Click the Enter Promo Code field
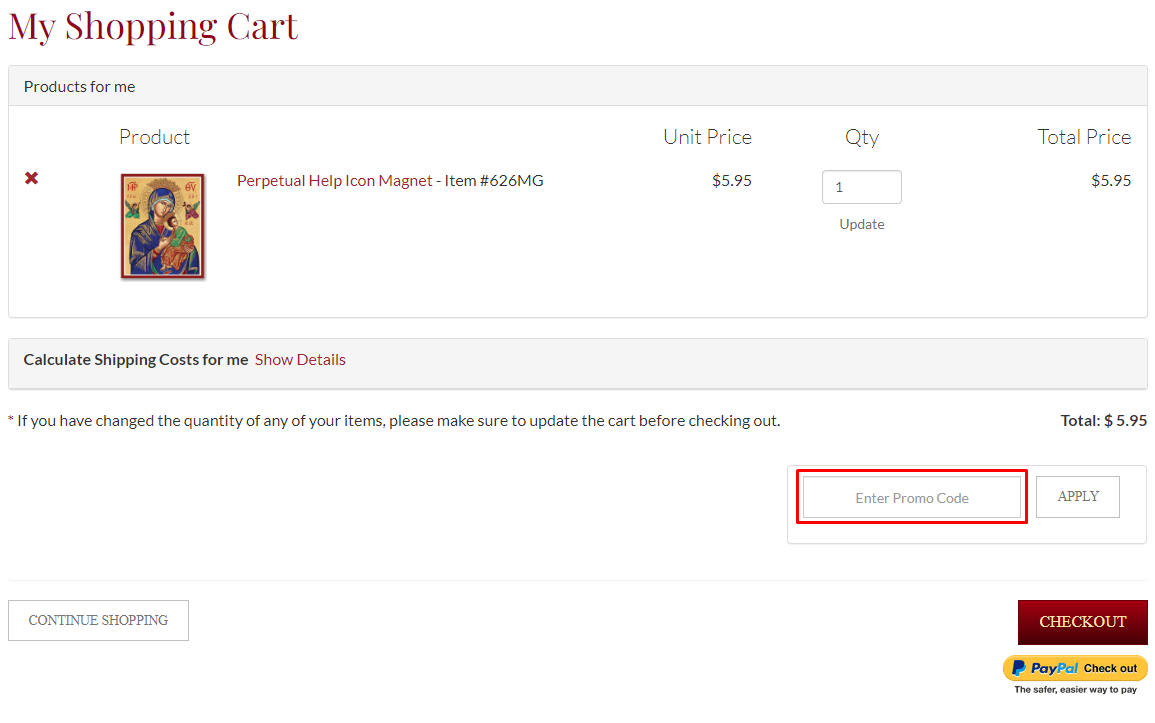 [x=911, y=498]
